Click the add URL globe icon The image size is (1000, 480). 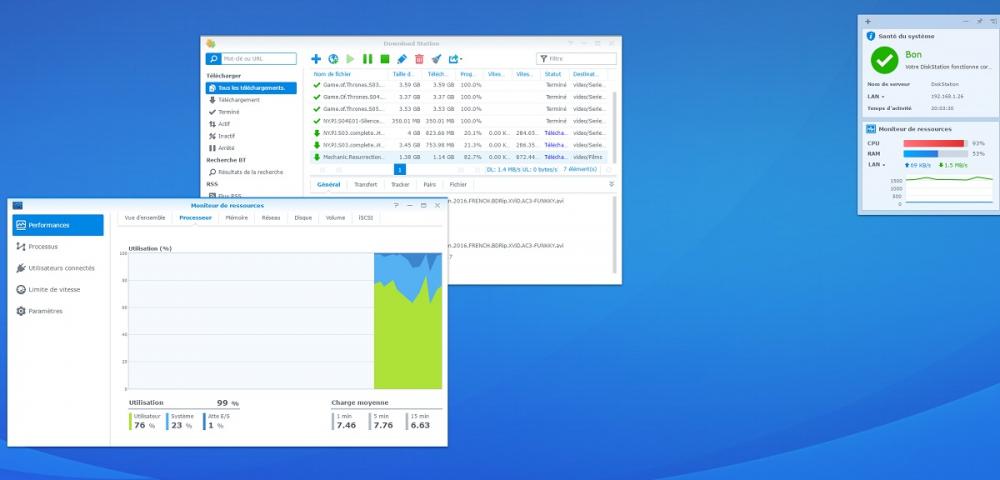coord(333,59)
